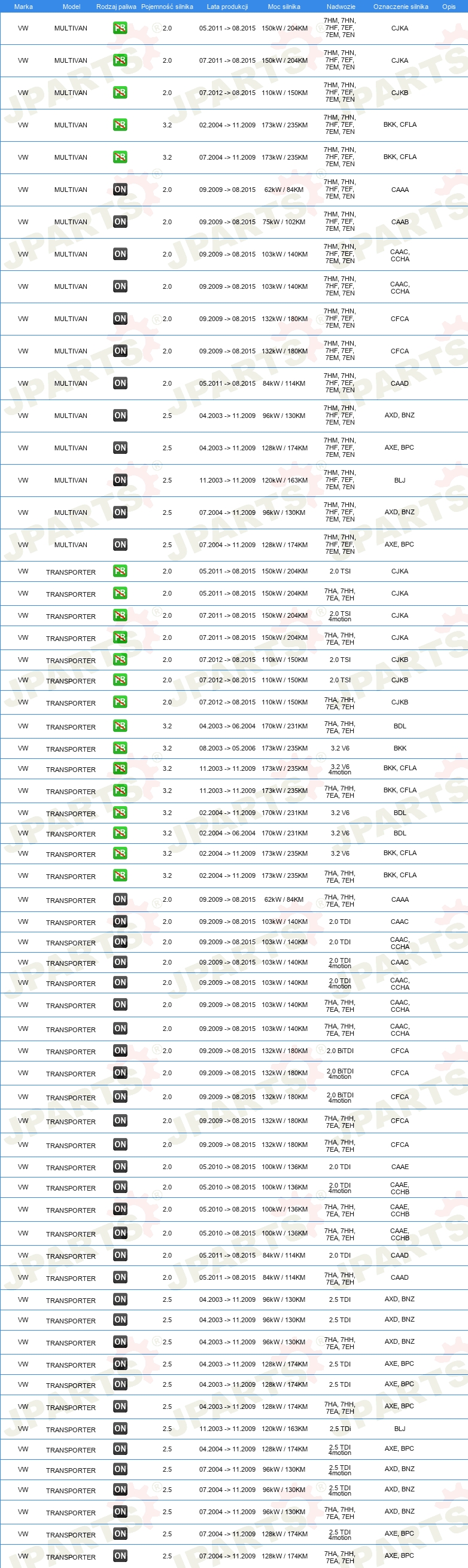This screenshot has height=1568, width=468.
Task: Click the Rodzaj paliwa column header
Action: pos(116,6)
